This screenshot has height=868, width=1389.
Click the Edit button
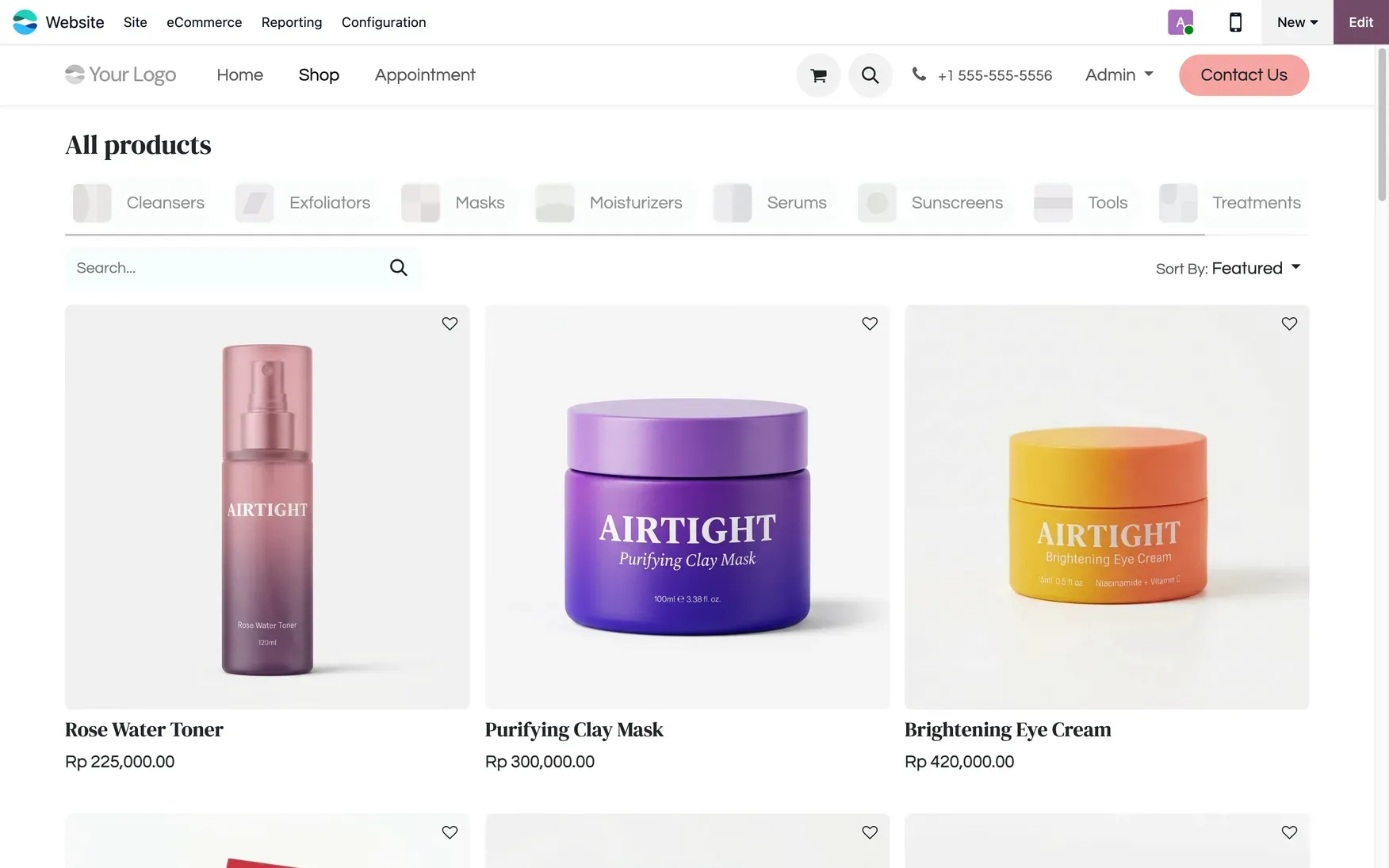pyautogui.click(x=1360, y=22)
